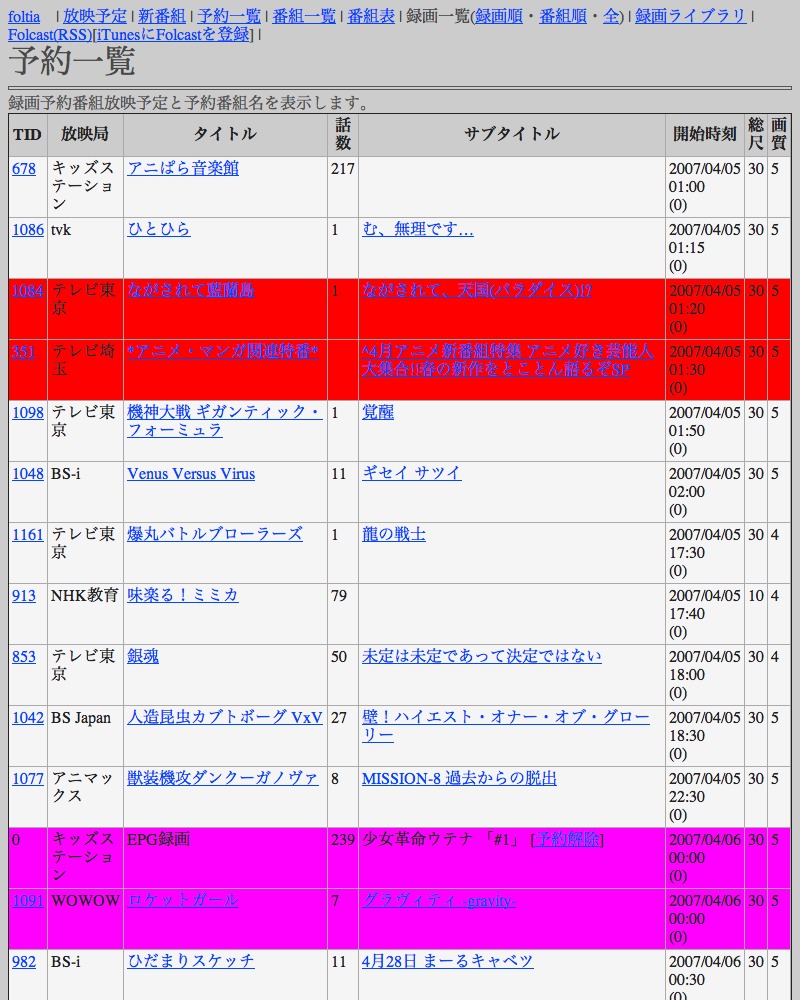Select 番組表 in the navigation bar
Viewport: 800px width, 1000px height.
[x=371, y=16]
